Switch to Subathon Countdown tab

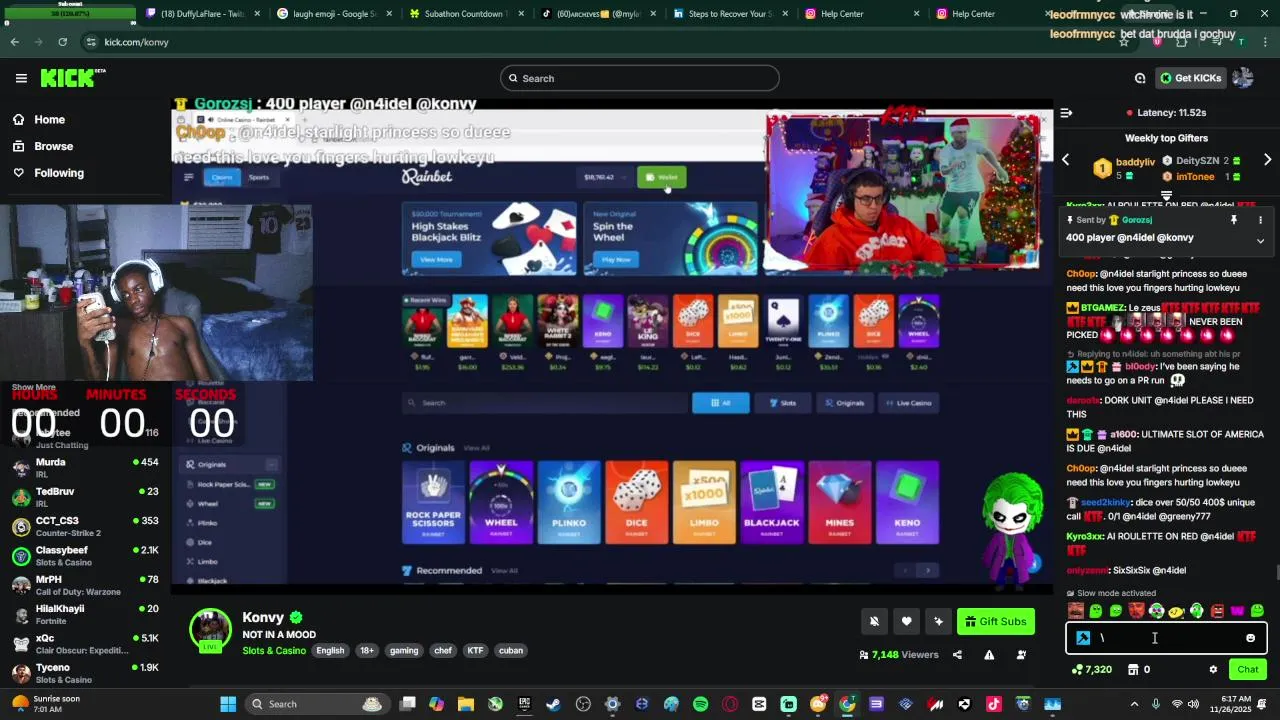coord(465,14)
